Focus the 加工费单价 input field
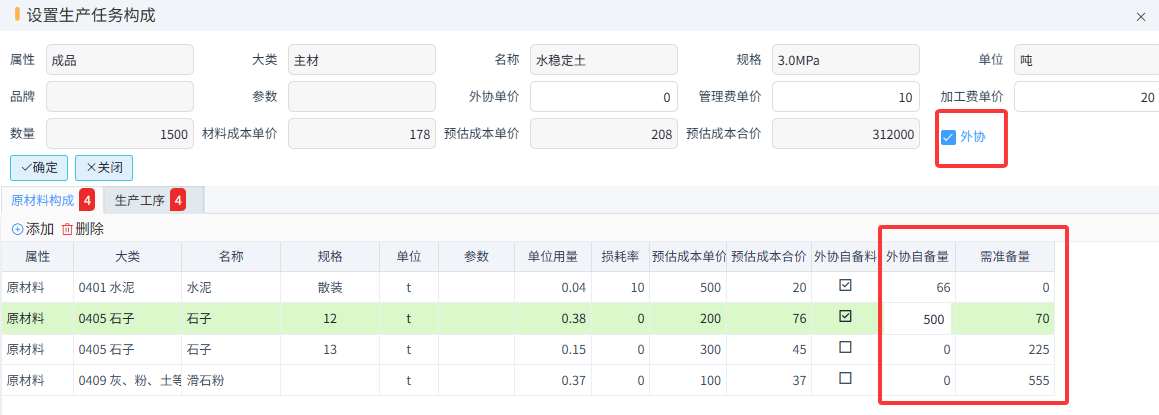Viewport: 1159px width, 415px height. click(1086, 97)
